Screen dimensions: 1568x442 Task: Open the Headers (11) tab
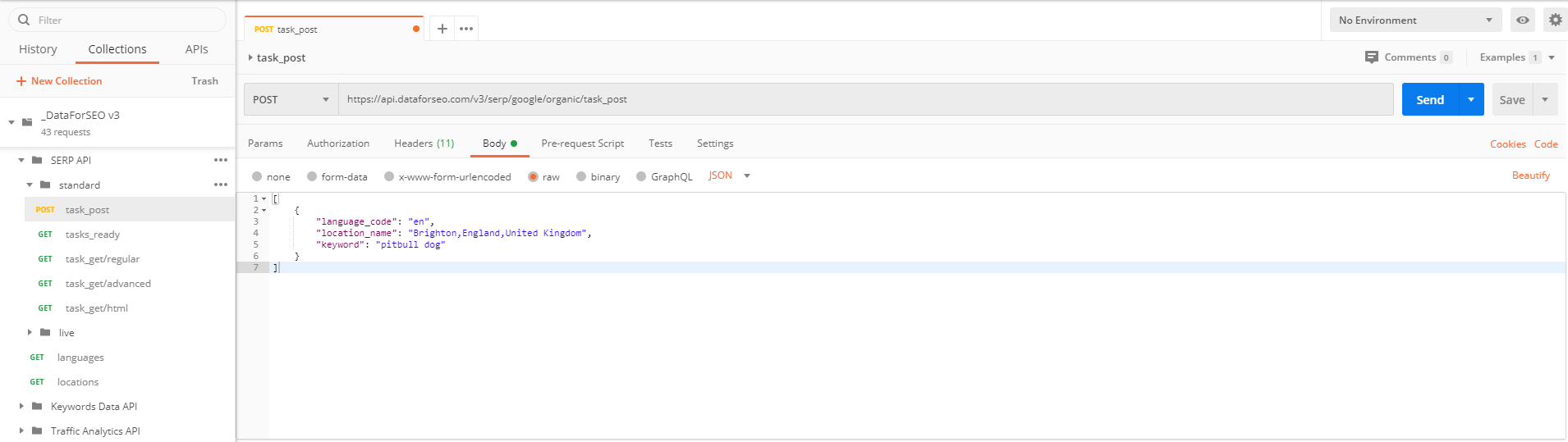click(x=424, y=144)
